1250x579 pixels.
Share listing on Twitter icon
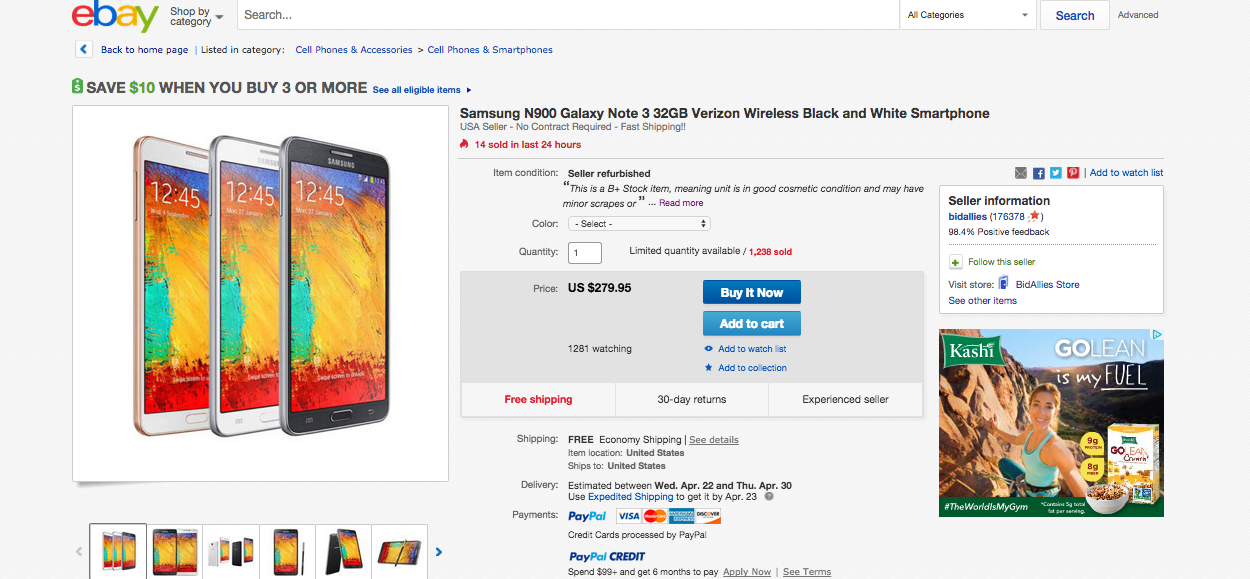[x=1055, y=173]
